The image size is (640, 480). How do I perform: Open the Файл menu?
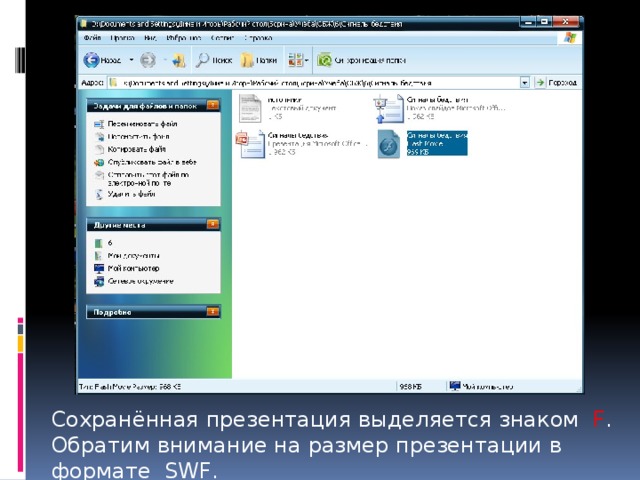coord(92,38)
